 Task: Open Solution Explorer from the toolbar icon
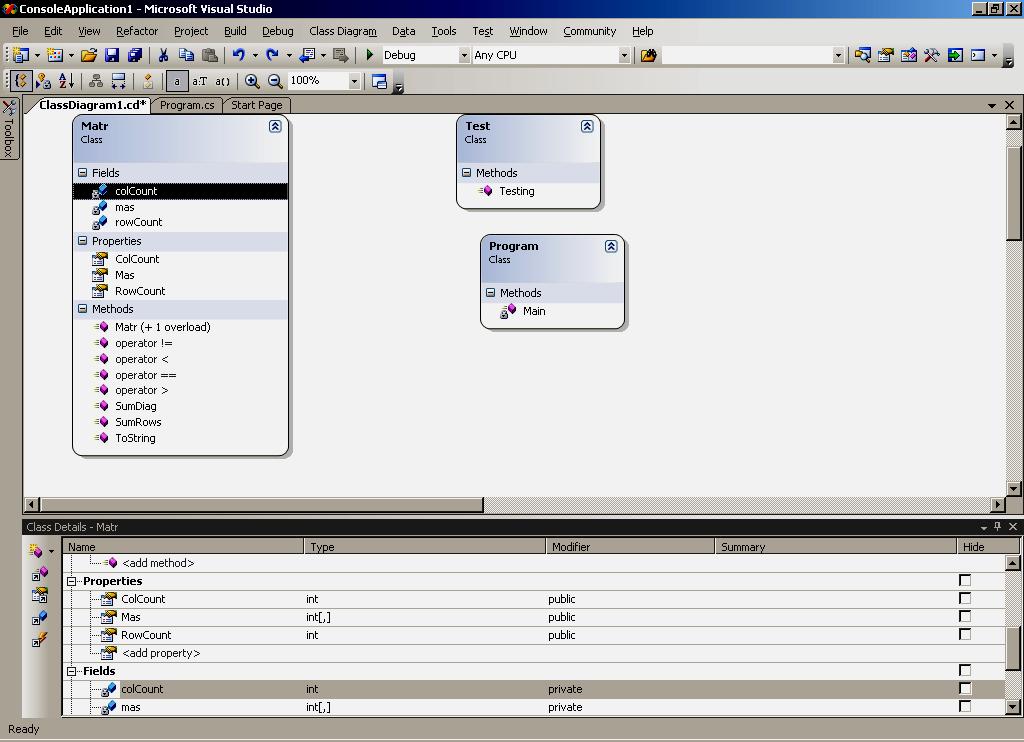click(x=862, y=56)
